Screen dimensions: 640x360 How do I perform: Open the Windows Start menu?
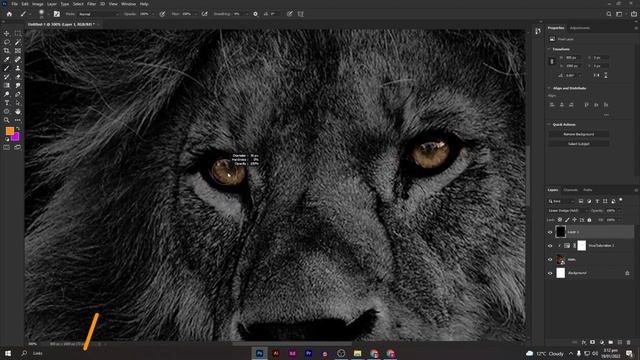tap(8, 353)
